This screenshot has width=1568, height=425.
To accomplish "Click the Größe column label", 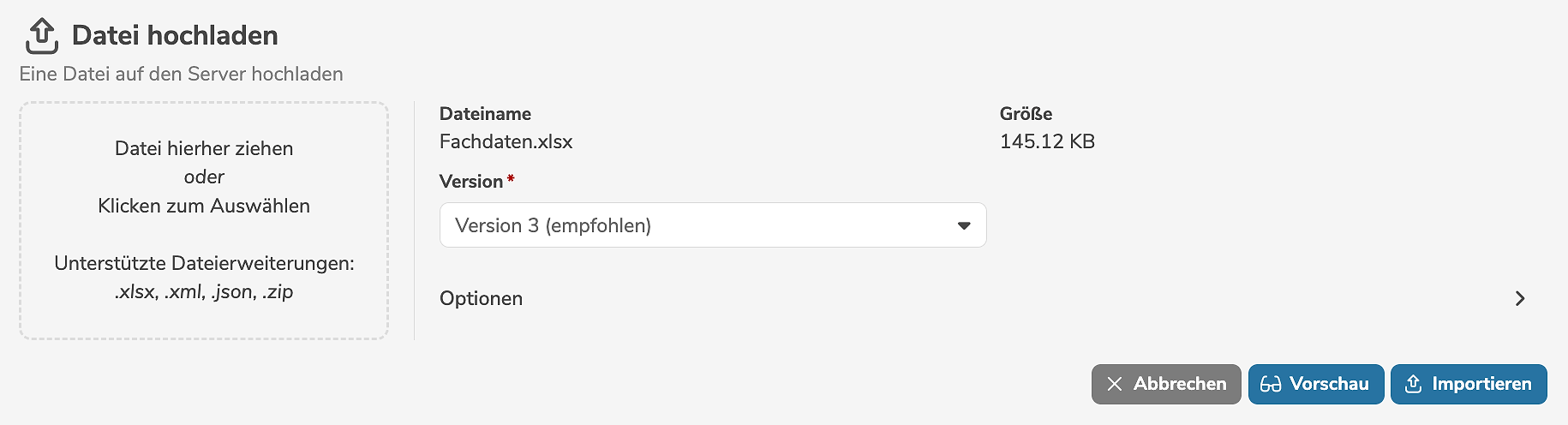I will (1026, 114).
